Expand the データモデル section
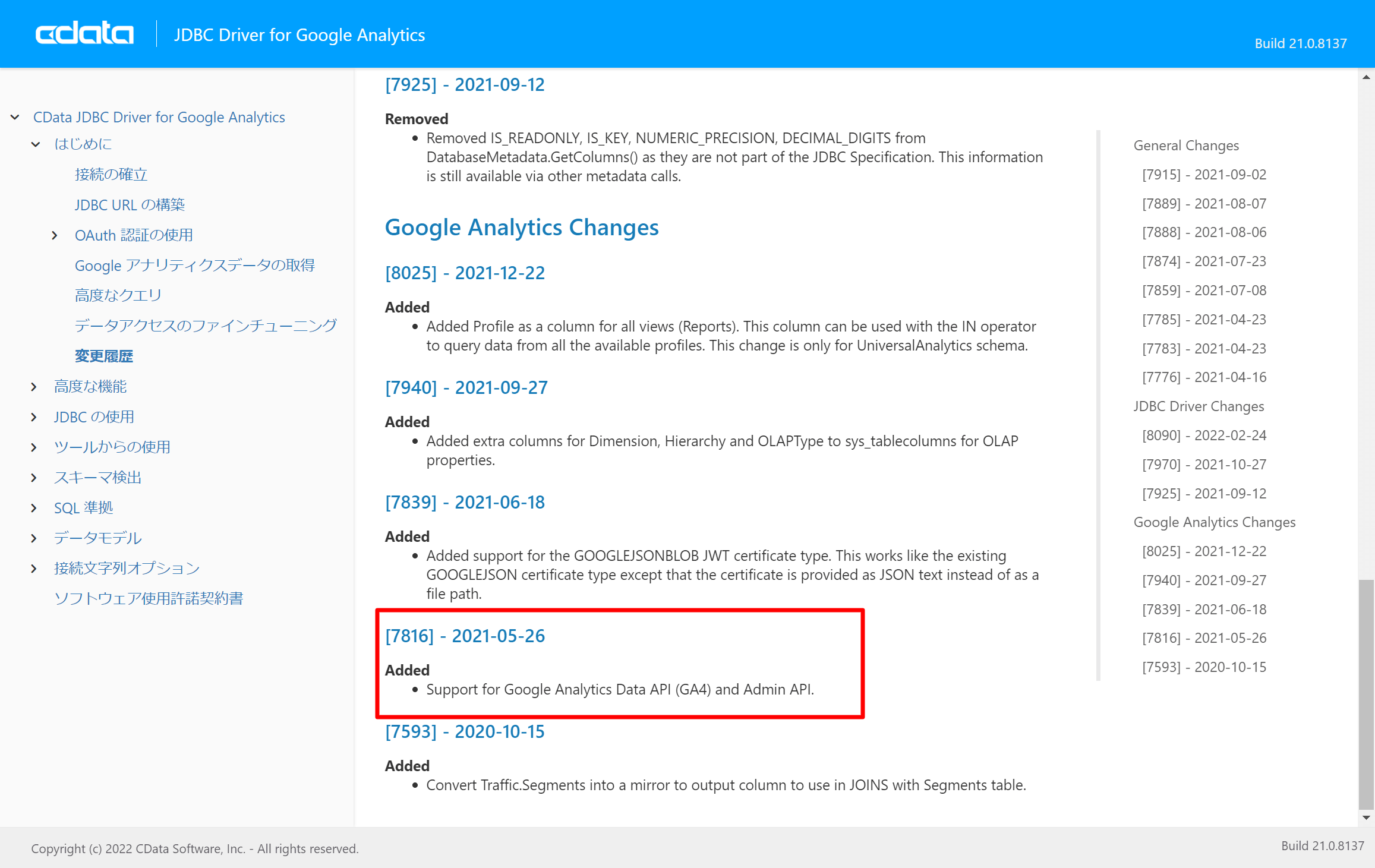This screenshot has width=1375, height=868. (x=34, y=538)
